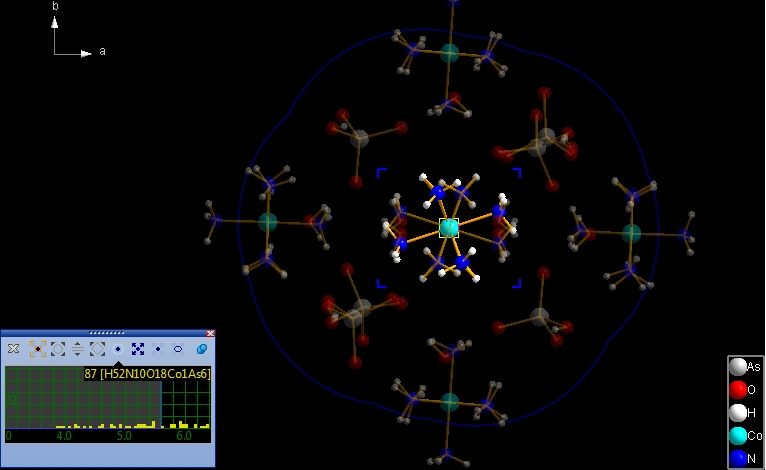Image resolution: width=766 pixels, height=470 pixels.
Task: Click the As grey sphere in legend
Action: point(737,367)
